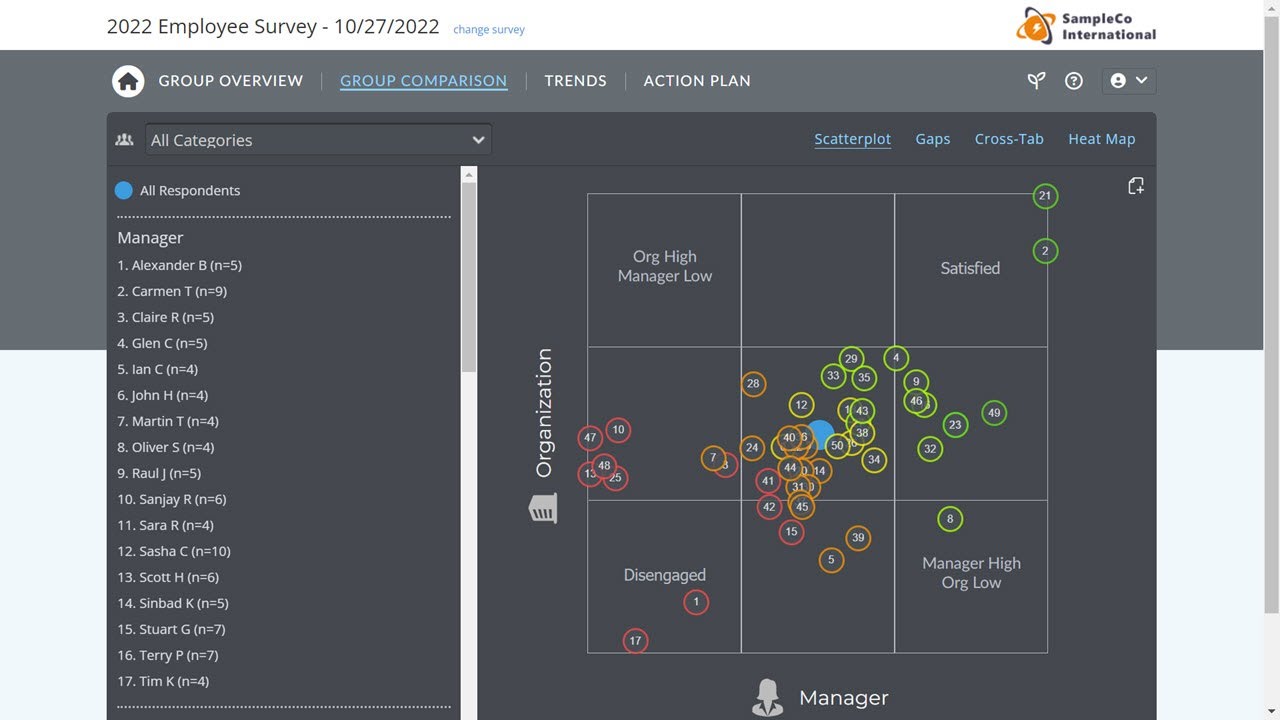Viewport: 1280px width, 720px height.
Task: Click scatterplot point 12
Action: pyautogui.click(x=801, y=405)
